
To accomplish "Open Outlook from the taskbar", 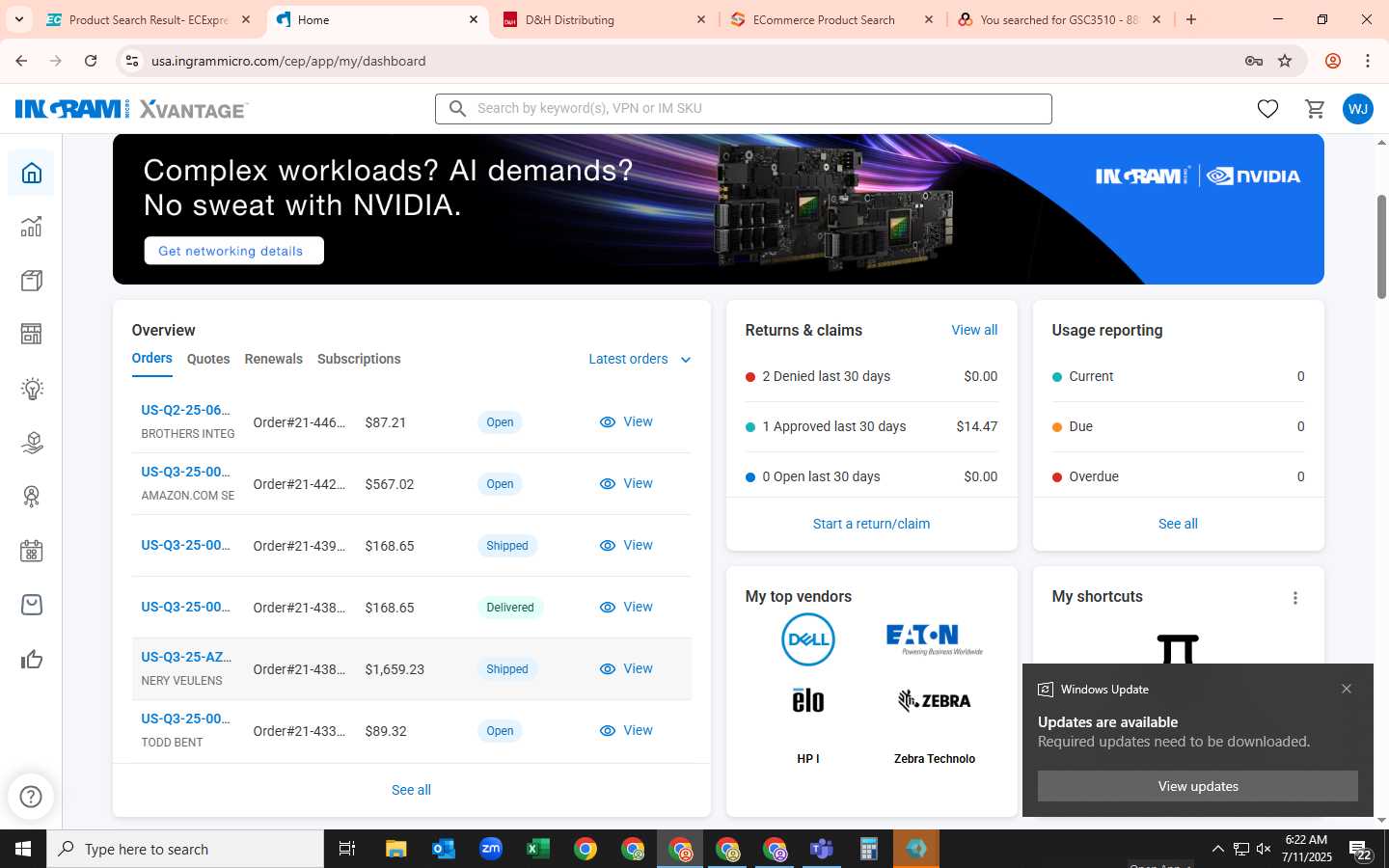I will [x=444, y=849].
